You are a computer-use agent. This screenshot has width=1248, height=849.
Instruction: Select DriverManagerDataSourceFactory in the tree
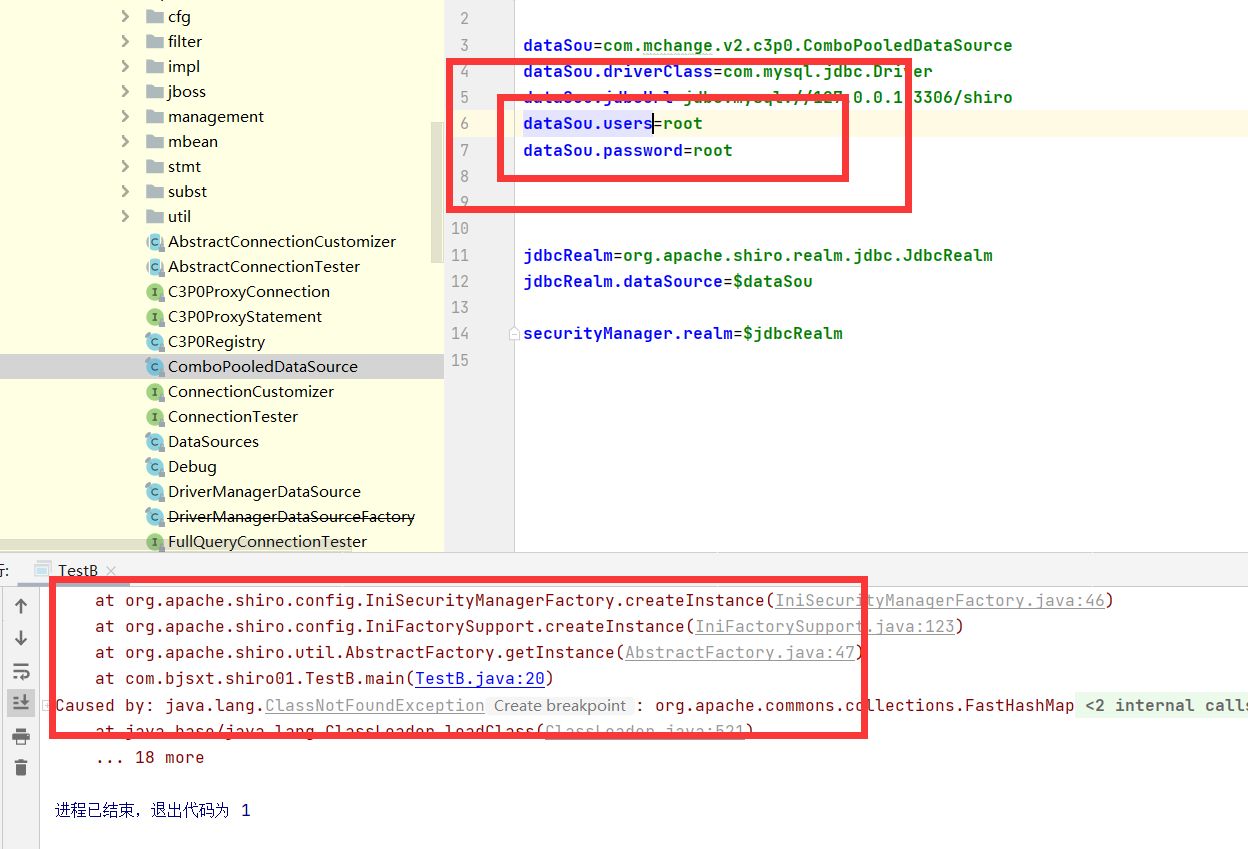291,516
